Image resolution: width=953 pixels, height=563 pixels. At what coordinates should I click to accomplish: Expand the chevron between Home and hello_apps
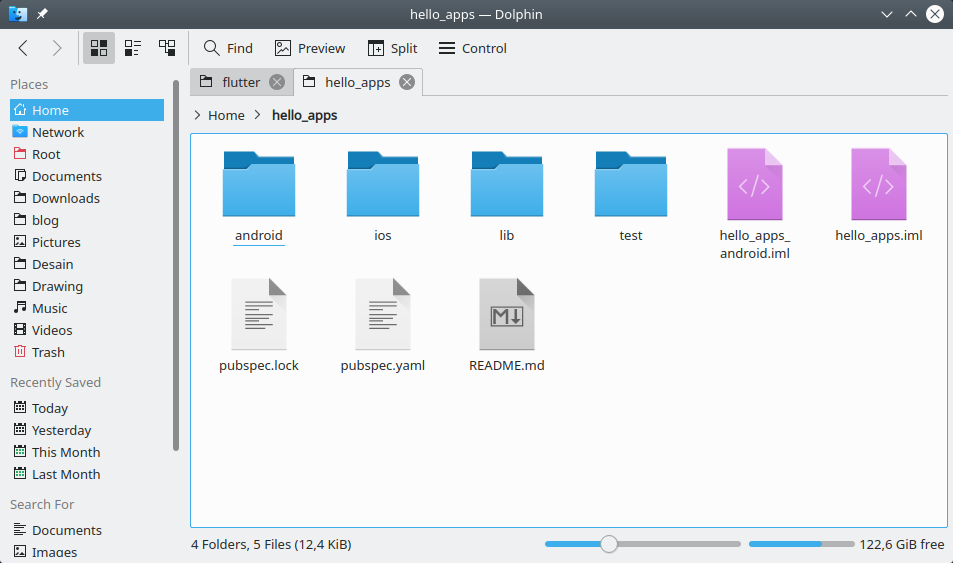(258, 115)
